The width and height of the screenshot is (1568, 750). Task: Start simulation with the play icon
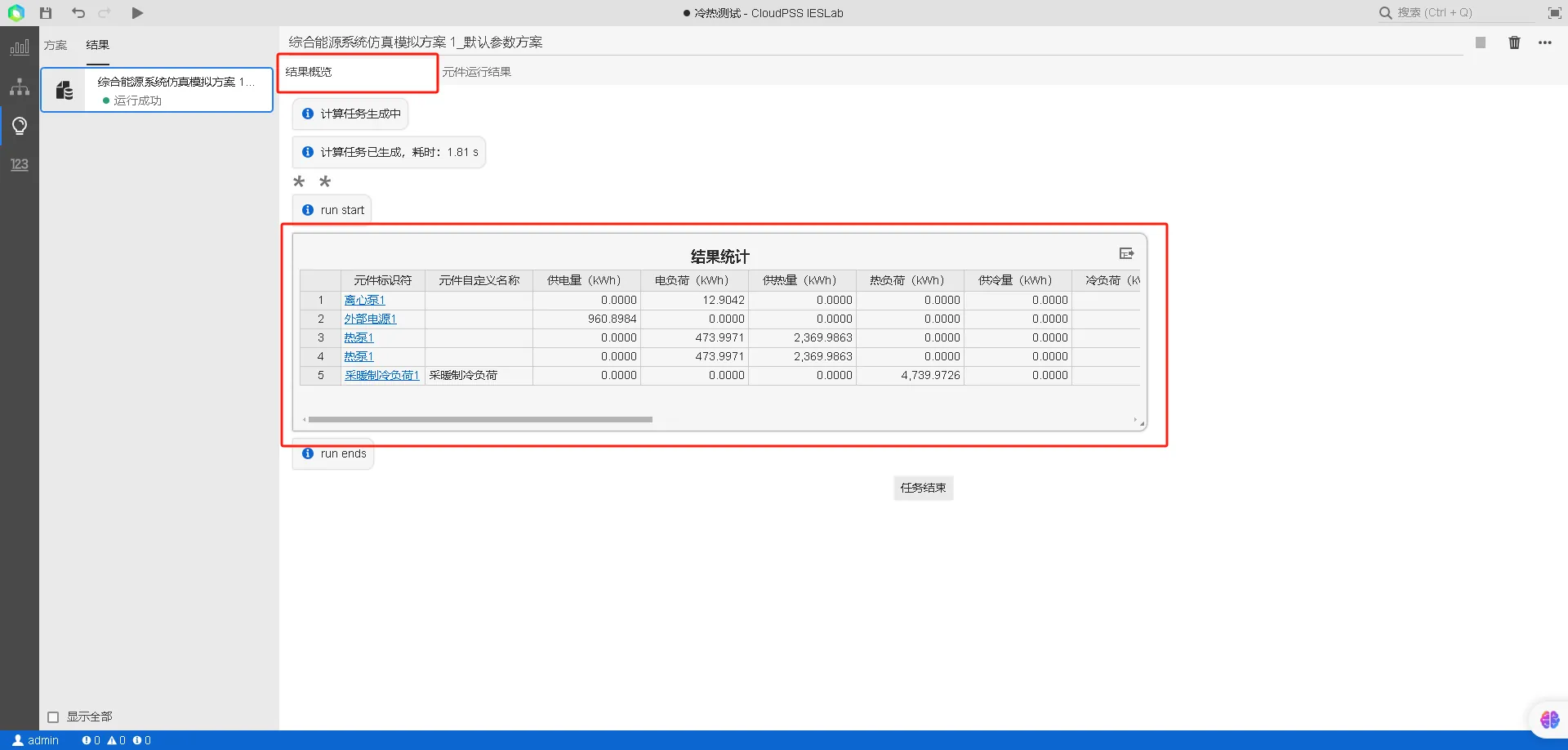click(x=137, y=13)
